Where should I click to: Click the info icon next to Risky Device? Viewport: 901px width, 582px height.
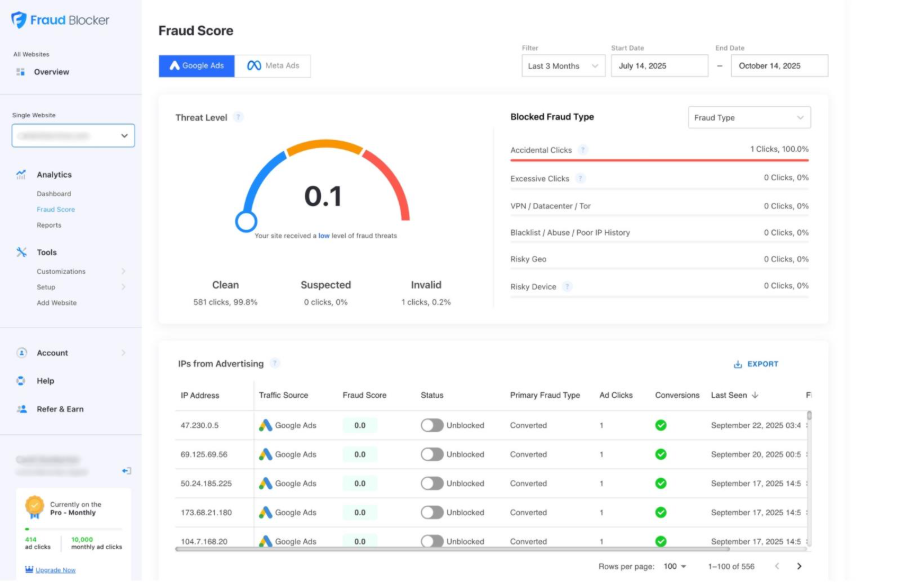tap(567, 286)
